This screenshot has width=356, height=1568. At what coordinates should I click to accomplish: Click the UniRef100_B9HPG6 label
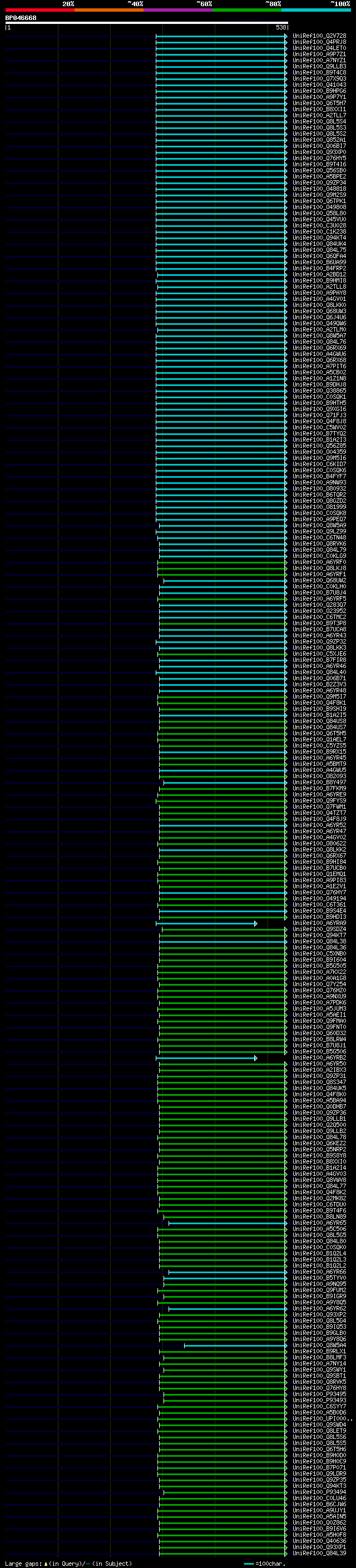point(319,91)
